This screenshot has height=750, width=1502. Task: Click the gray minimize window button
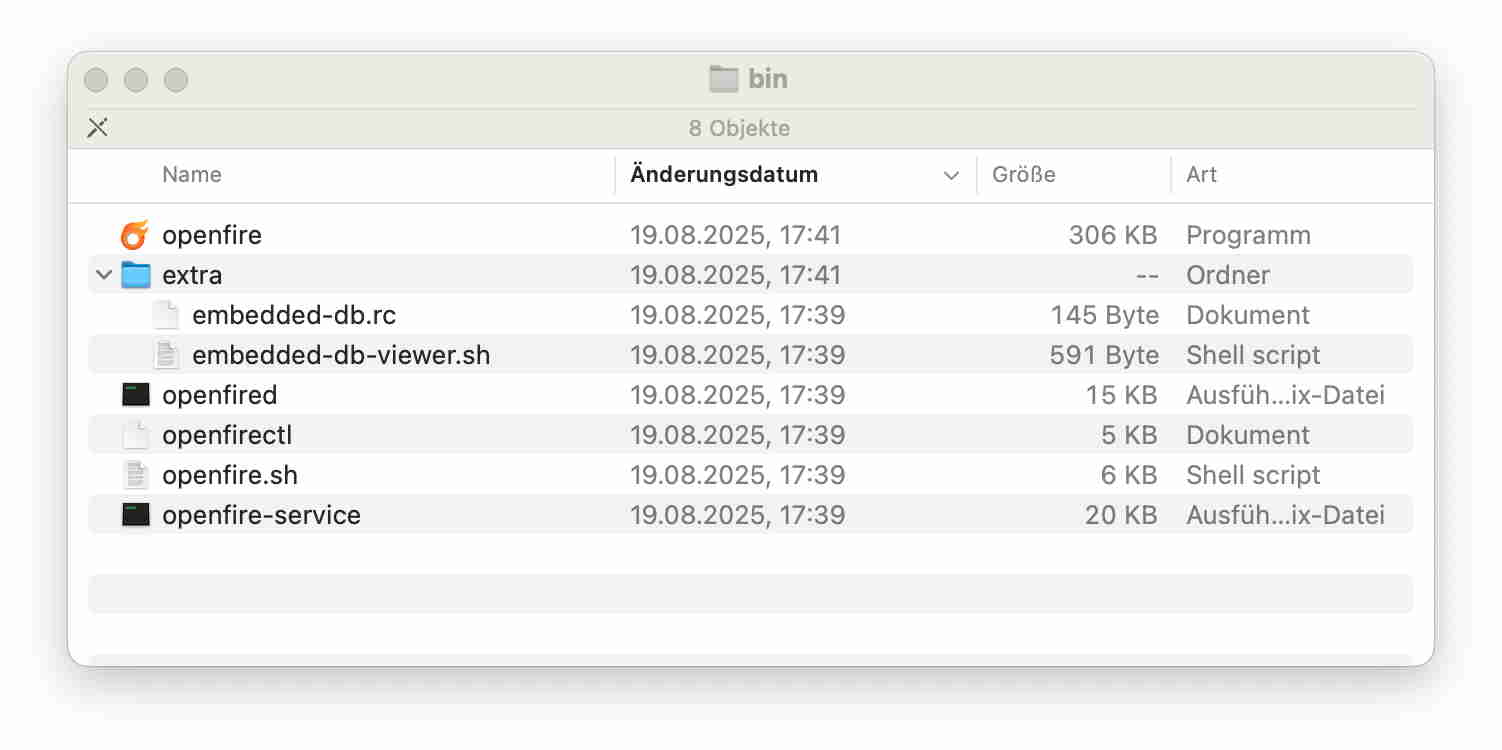click(x=136, y=80)
